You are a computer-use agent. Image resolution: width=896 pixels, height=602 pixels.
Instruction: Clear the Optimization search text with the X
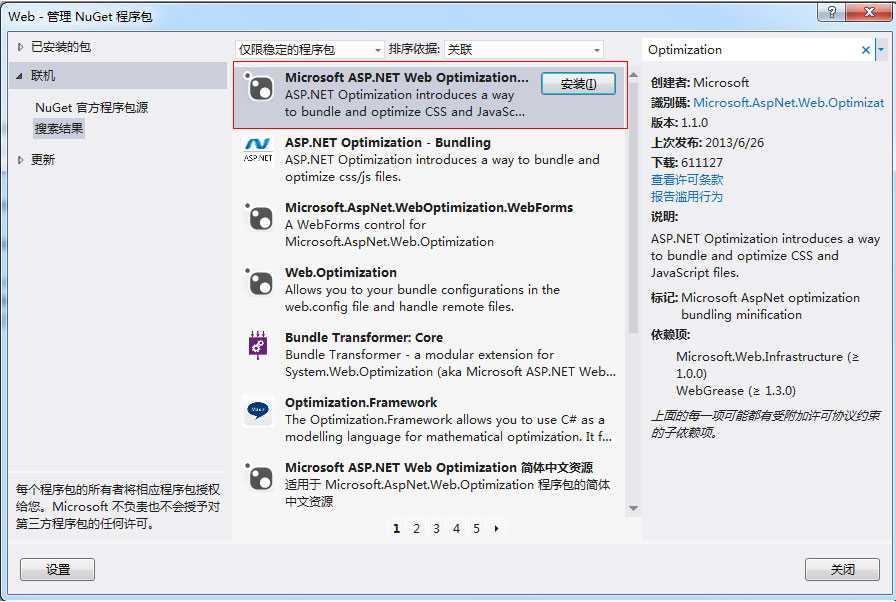(x=866, y=50)
